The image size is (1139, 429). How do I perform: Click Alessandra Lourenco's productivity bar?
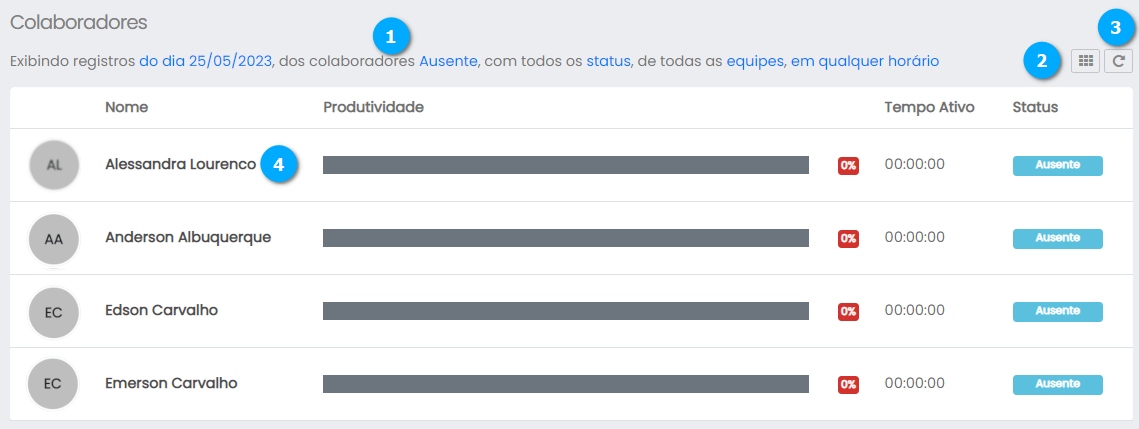tap(565, 165)
